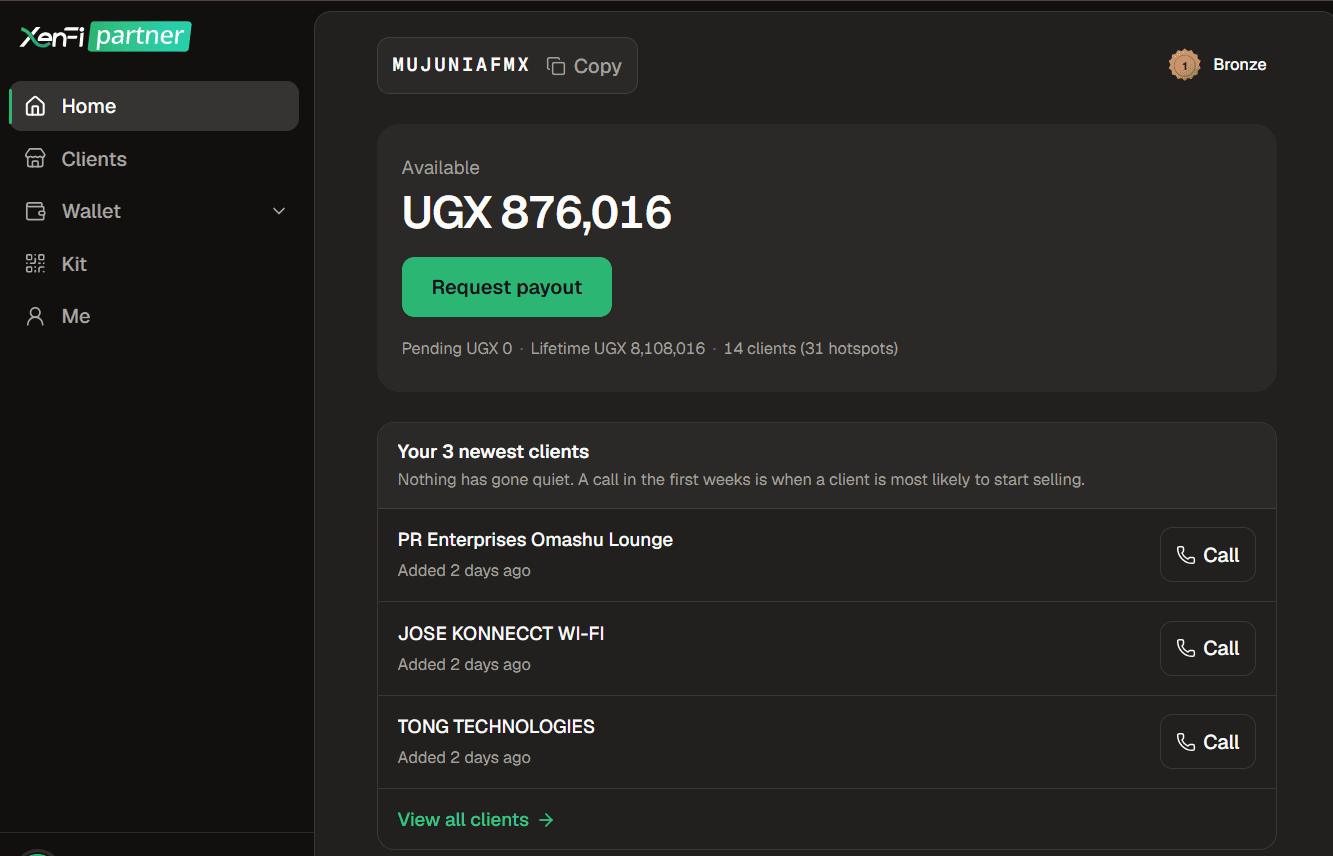Click the phone icon for JOSE KONNECCT WI-FI
This screenshot has width=1333, height=856.
pyautogui.click(x=1186, y=648)
